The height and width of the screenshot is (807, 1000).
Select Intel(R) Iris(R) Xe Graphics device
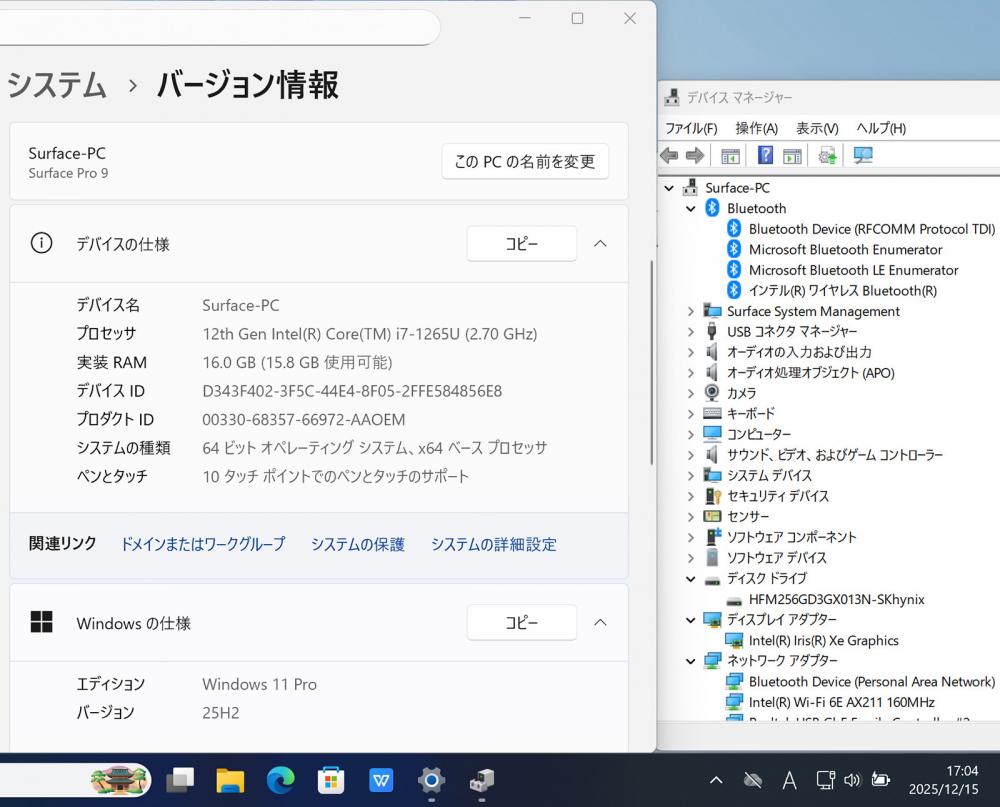[823, 640]
